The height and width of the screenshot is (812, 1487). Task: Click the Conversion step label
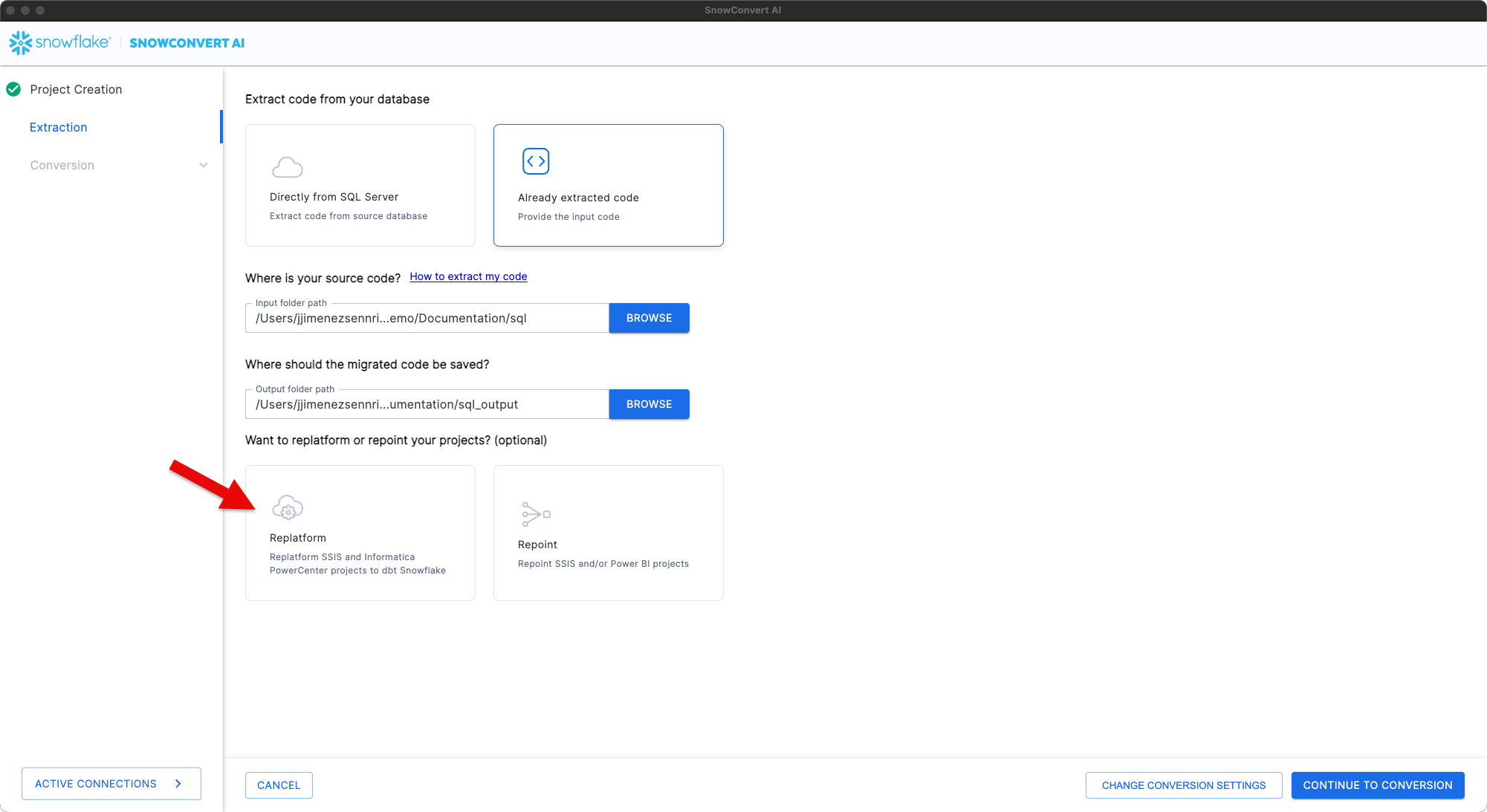tap(62, 165)
